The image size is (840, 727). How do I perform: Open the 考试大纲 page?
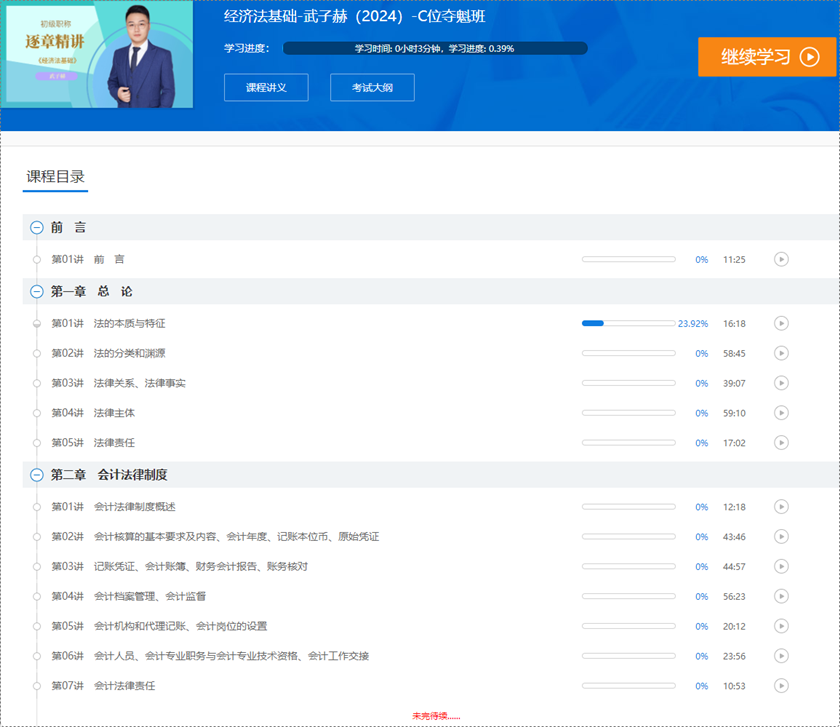372,87
